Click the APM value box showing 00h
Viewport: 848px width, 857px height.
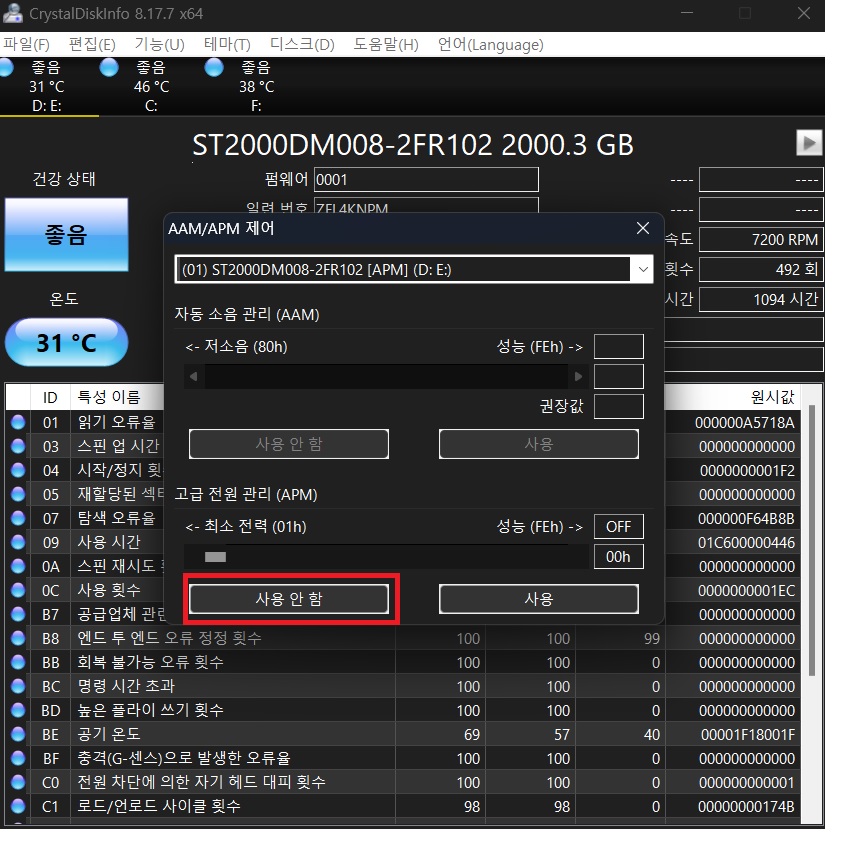[619, 557]
